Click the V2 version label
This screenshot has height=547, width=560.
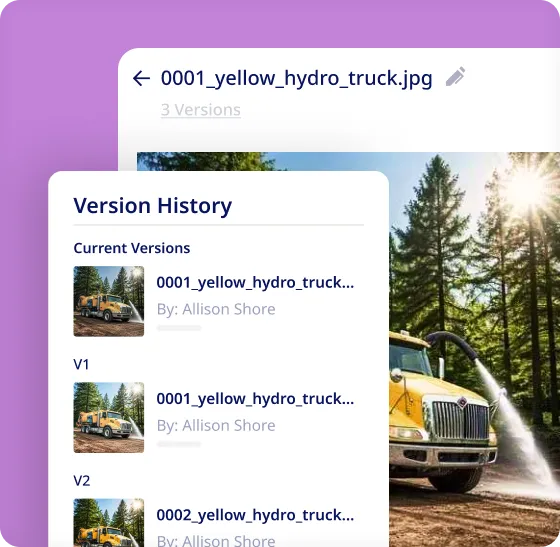click(82, 481)
